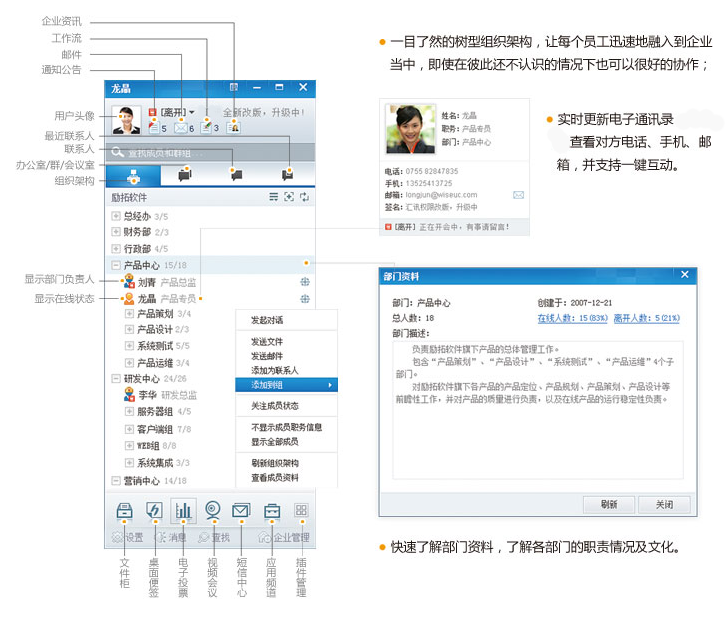Click the 消息 button in bottom bar
Image resolution: width=728 pixels, height=624 pixels.
click(170, 537)
